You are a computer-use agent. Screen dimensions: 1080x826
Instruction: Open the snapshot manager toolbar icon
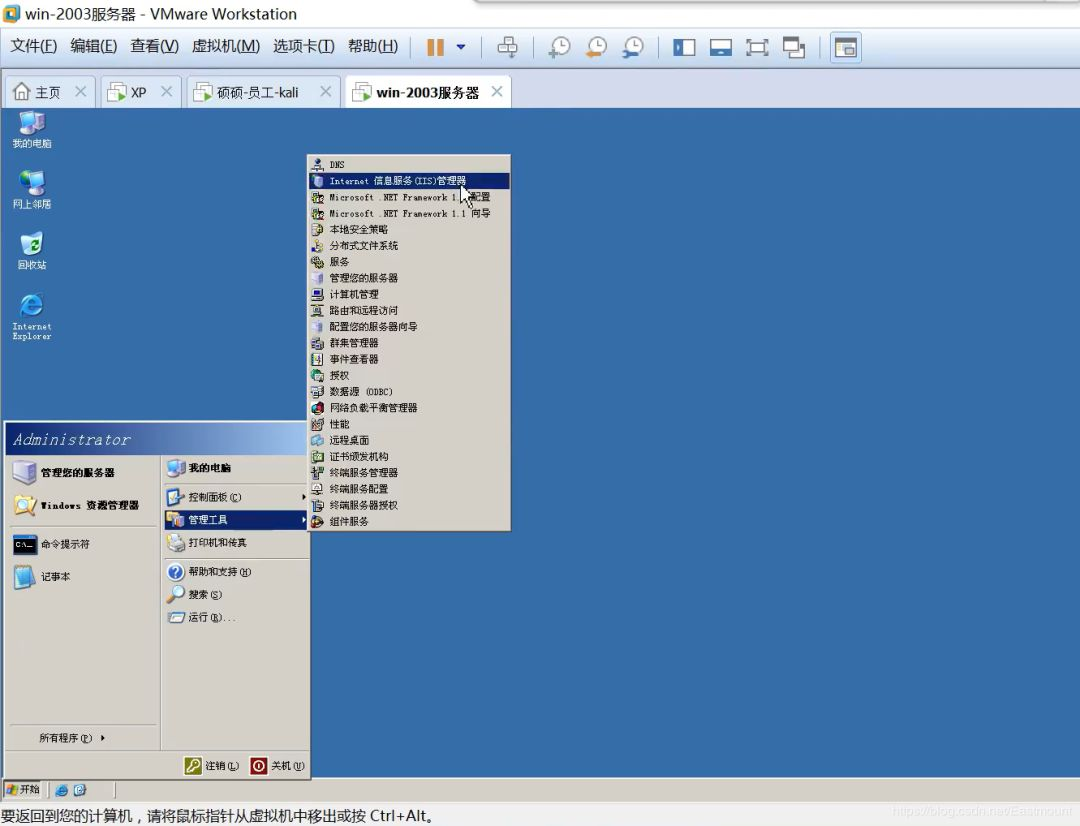coord(633,48)
